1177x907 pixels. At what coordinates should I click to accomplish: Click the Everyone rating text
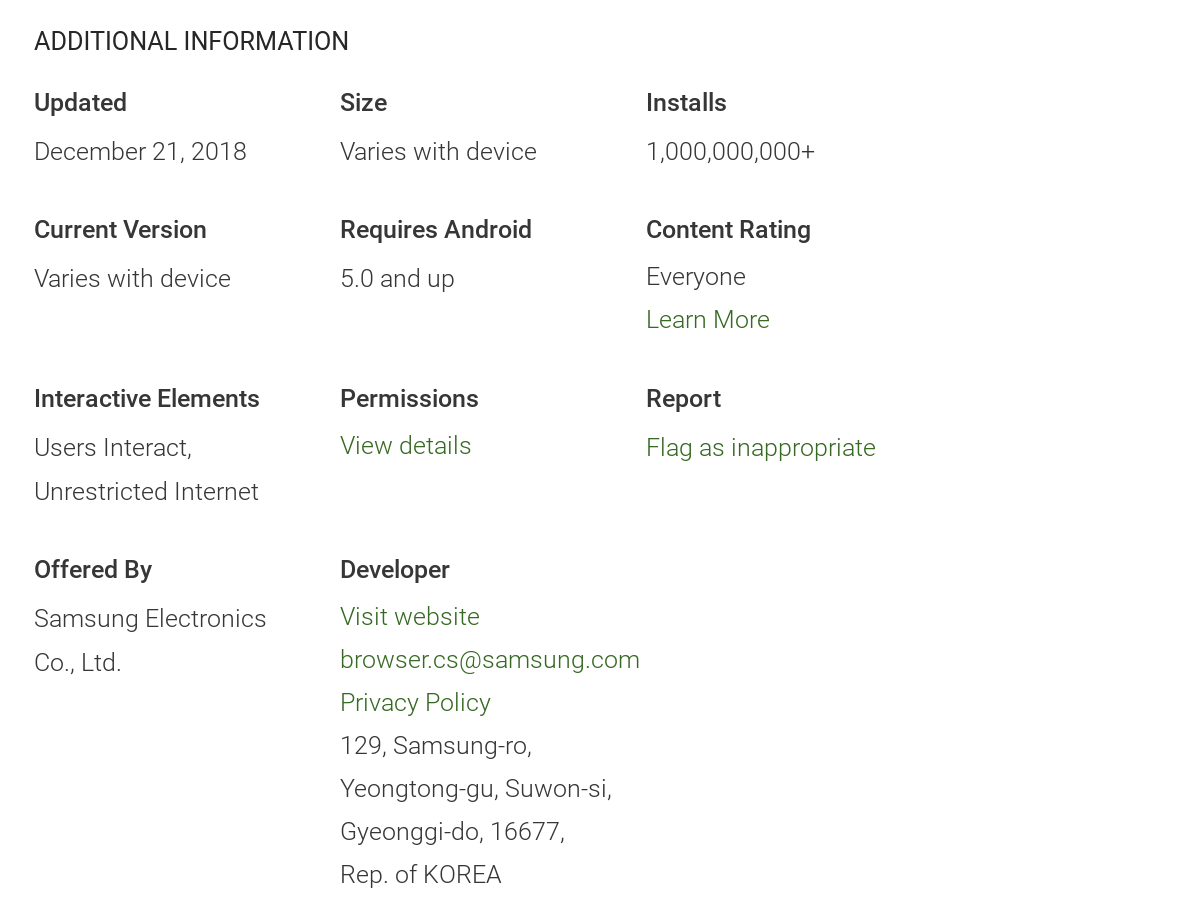click(x=695, y=277)
